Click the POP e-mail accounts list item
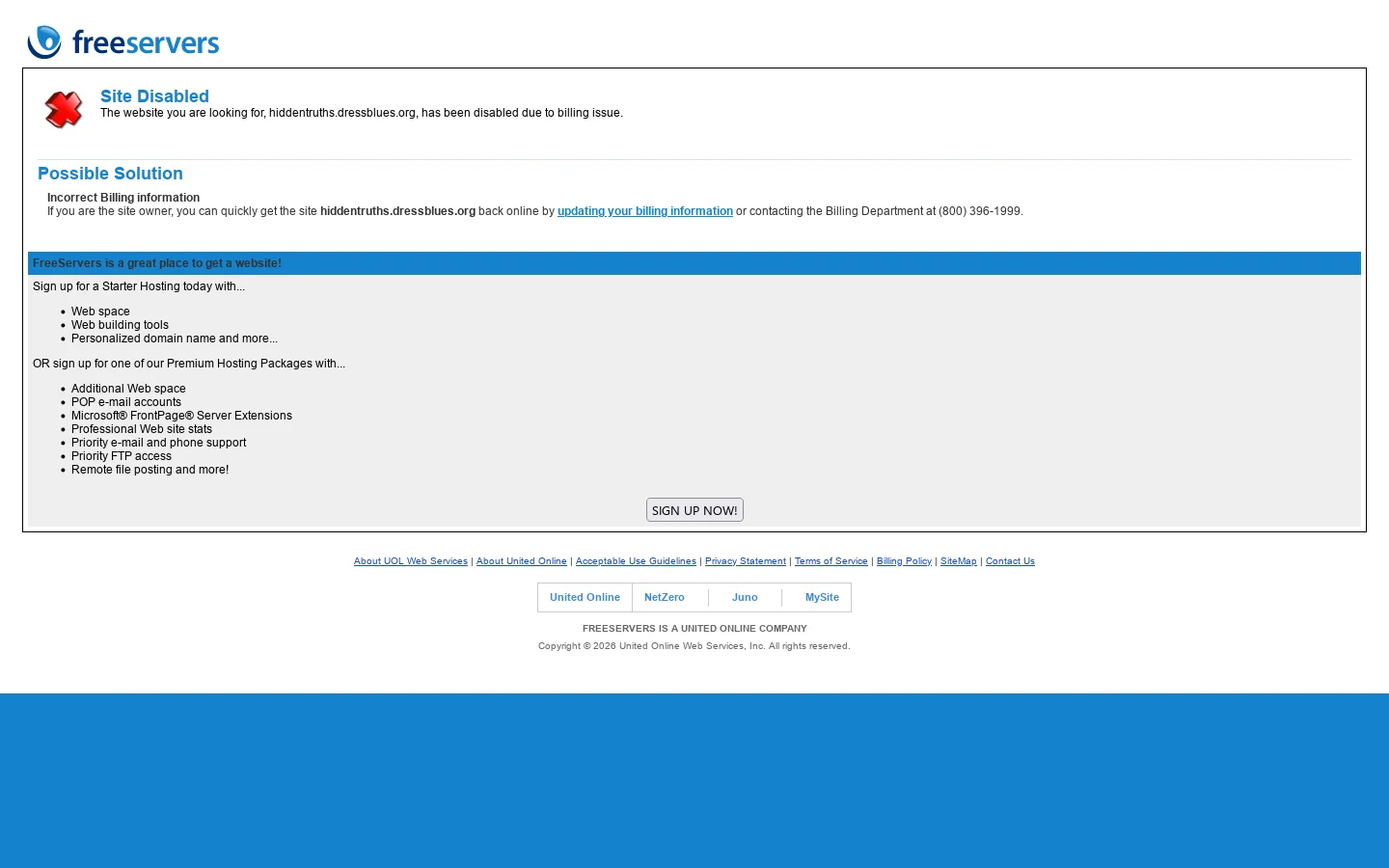Screen dimensions: 1389x868 pos(126,402)
